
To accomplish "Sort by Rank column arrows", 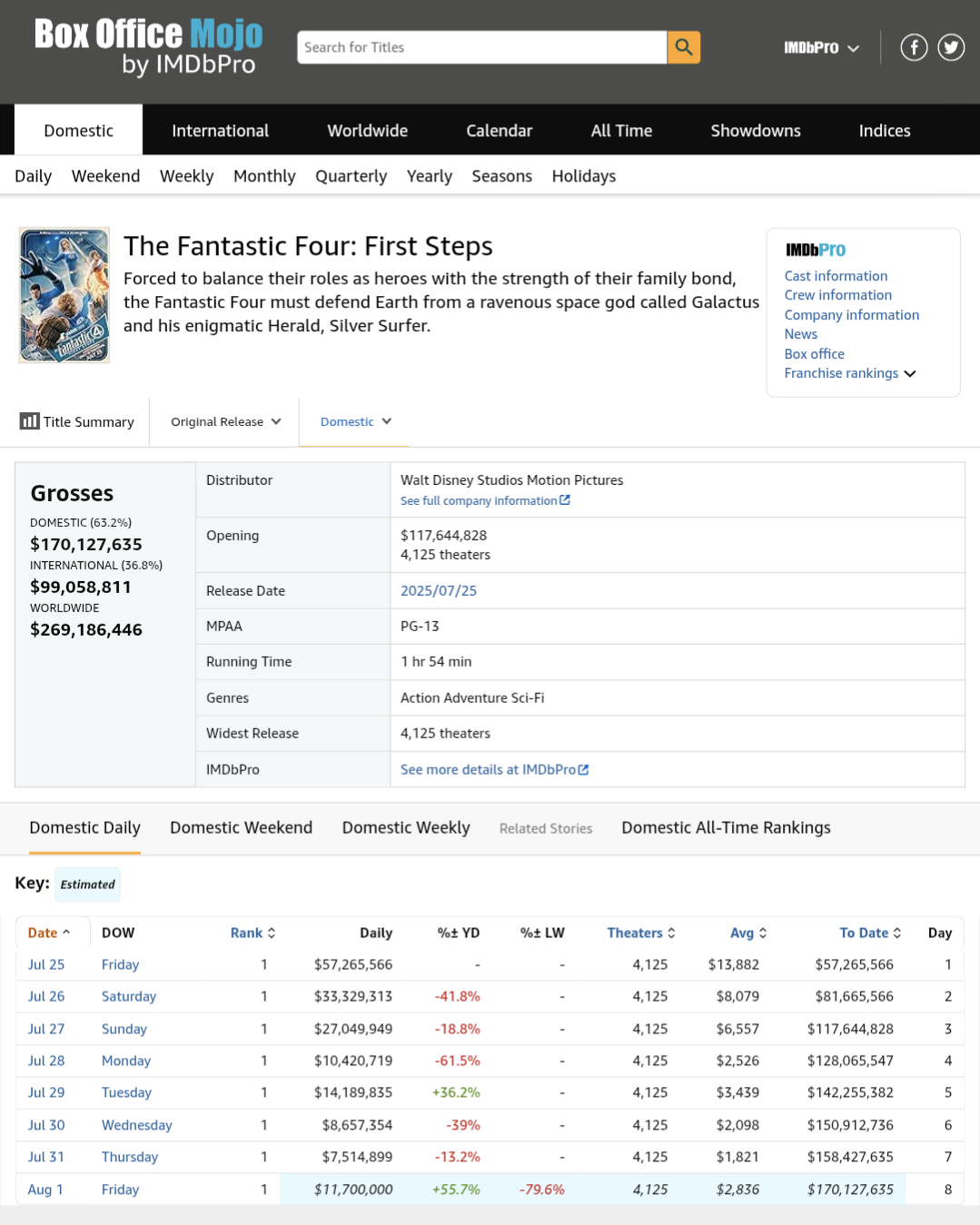I will [x=272, y=933].
